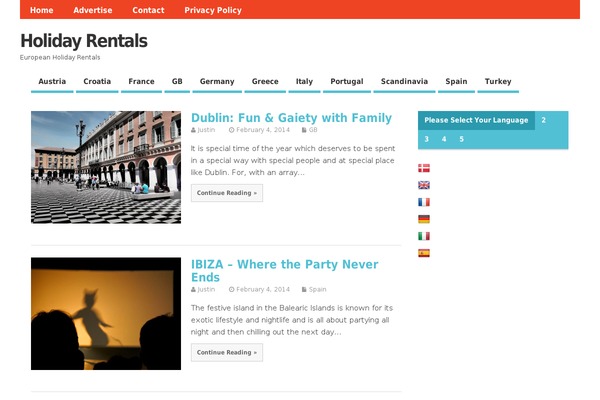Viewport: 600px width, 400px height.
Task: Open the Privacy Policy page
Action: pos(213,10)
